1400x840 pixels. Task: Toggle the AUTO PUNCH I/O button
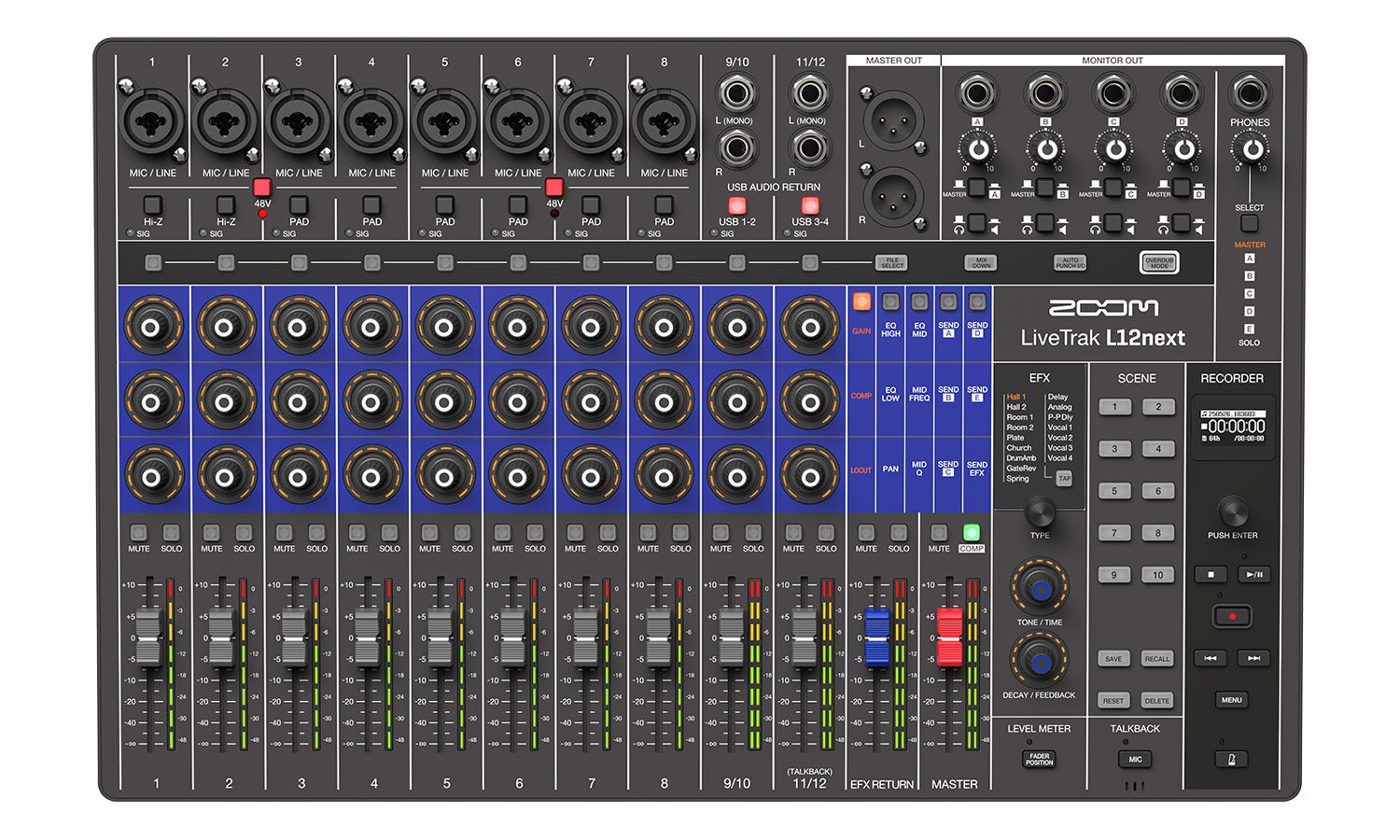1070,263
